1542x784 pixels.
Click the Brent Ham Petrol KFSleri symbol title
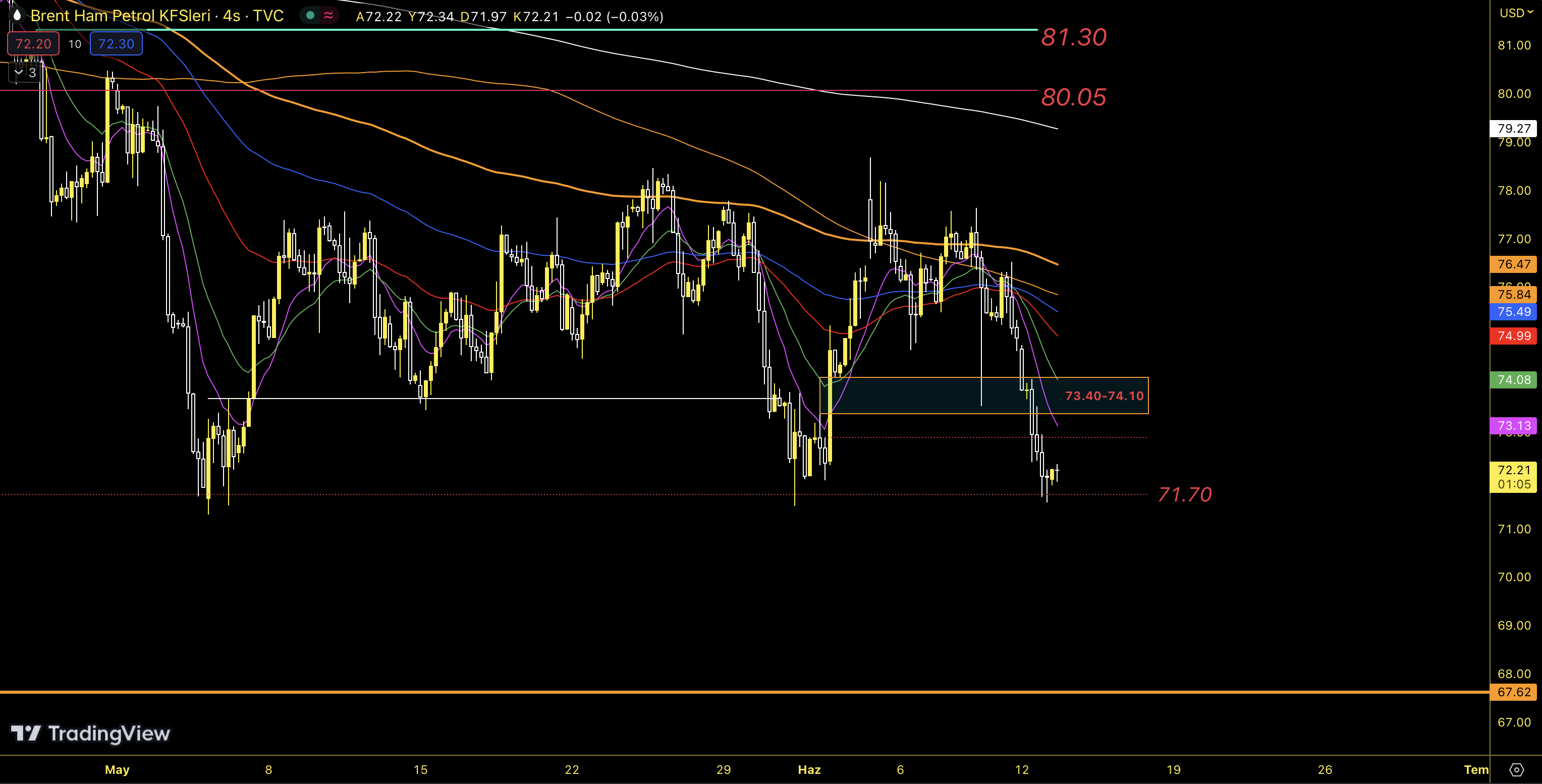pyautogui.click(x=120, y=16)
